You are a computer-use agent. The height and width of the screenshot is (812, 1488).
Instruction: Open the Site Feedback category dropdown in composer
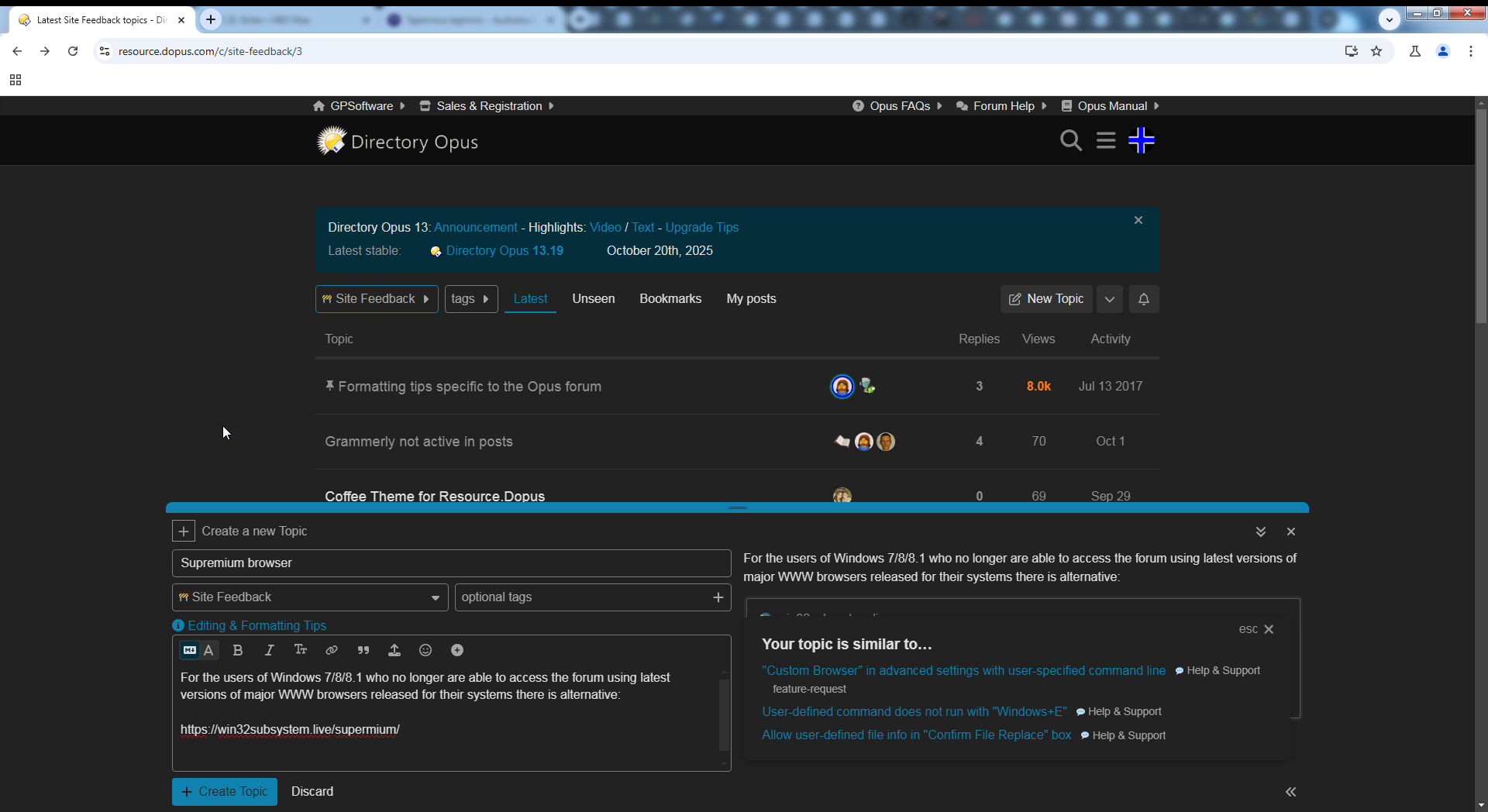[x=310, y=597]
